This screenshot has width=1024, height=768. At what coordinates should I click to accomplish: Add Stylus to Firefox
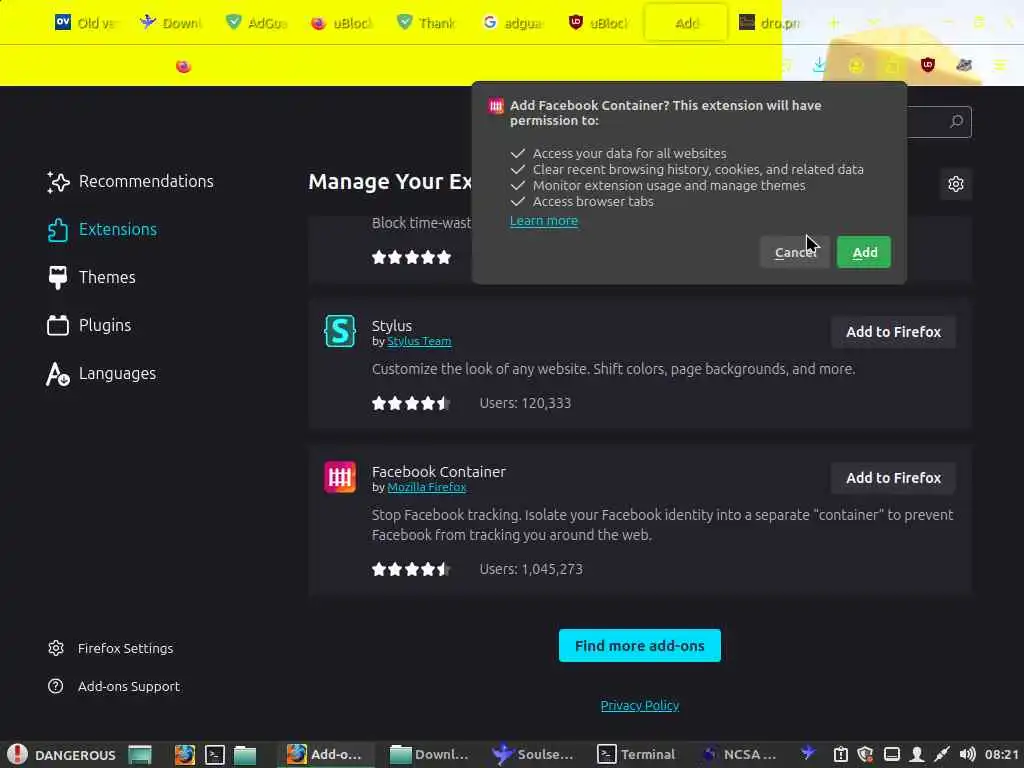(893, 332)
